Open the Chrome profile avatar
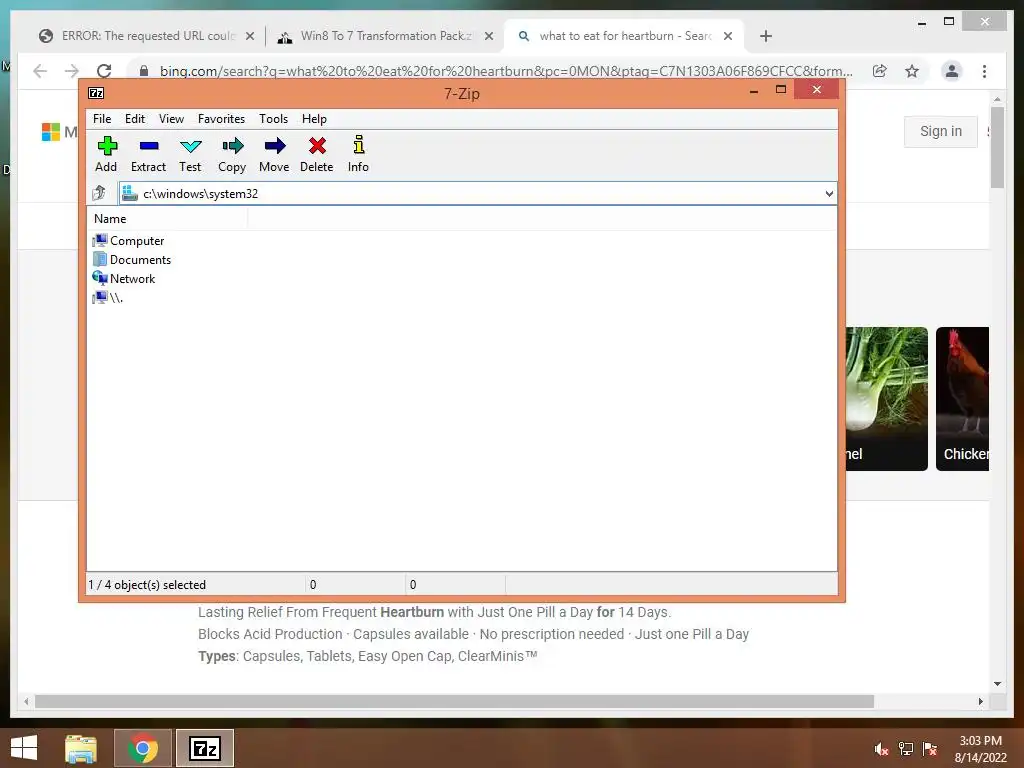Viewport: 1024px width, 768px height. [952, 71]
